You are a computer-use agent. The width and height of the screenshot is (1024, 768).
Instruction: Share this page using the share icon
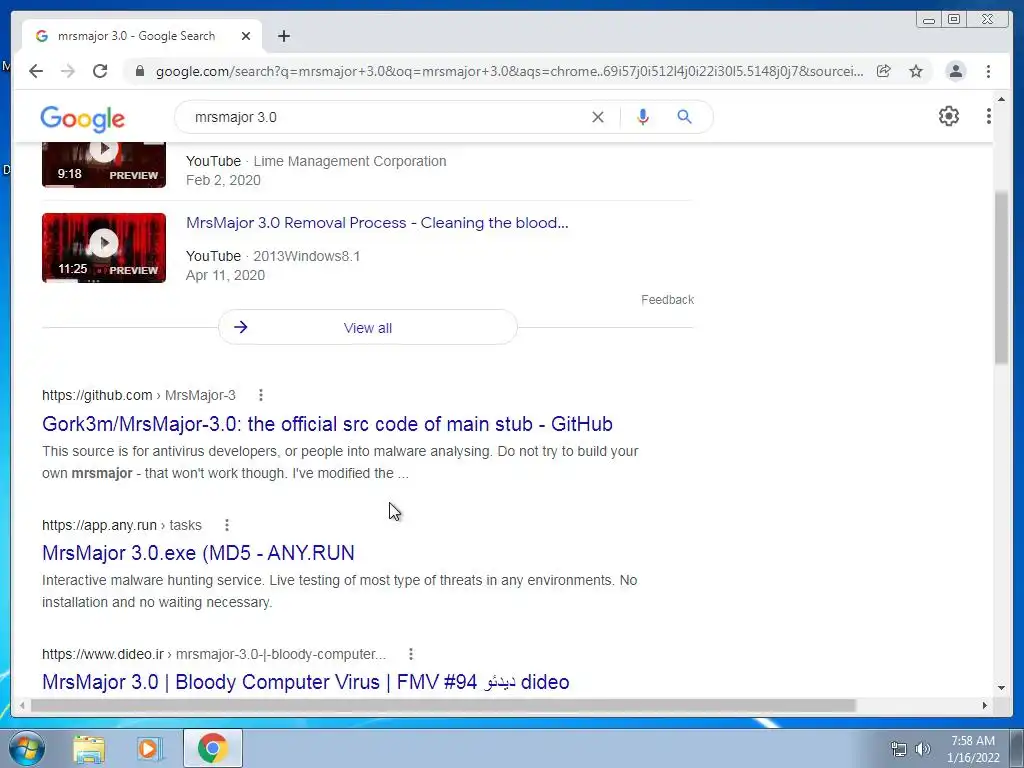[x=884, y=71]
